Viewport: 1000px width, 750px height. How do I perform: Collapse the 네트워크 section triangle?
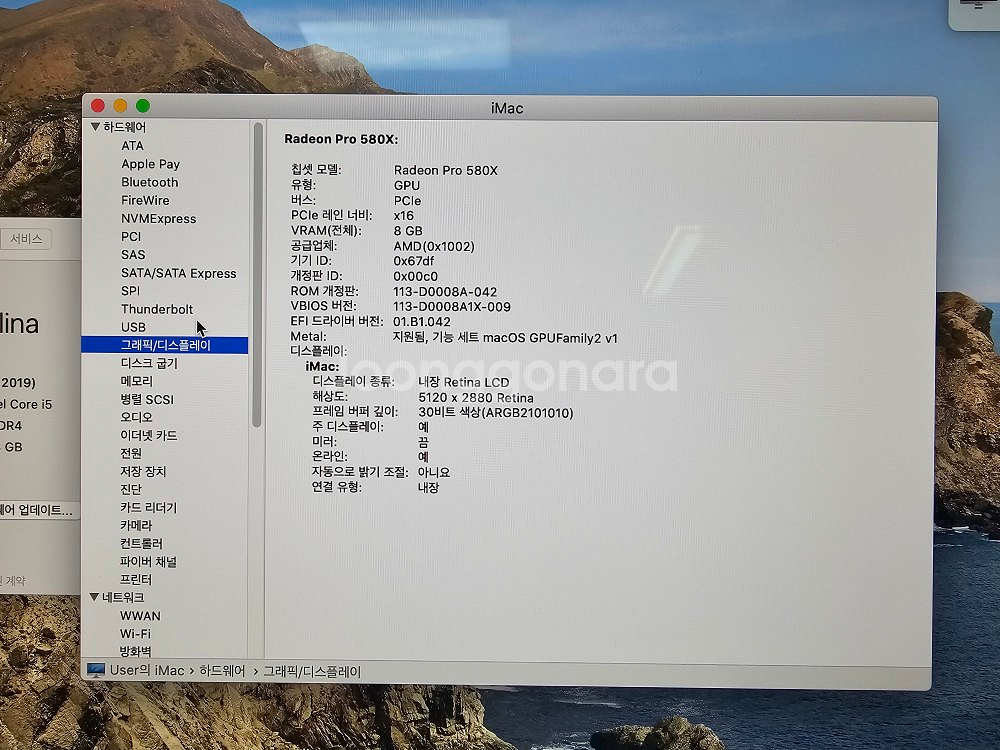point(94,597)
